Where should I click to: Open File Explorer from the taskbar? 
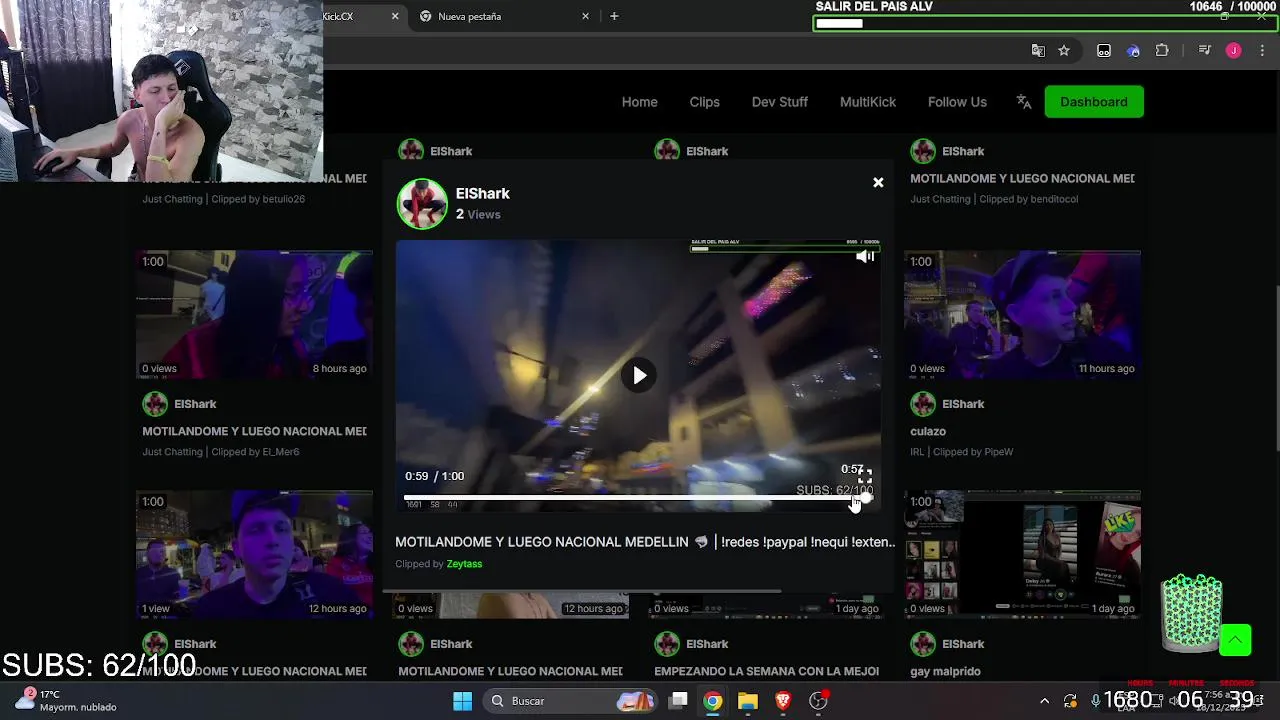748,701
